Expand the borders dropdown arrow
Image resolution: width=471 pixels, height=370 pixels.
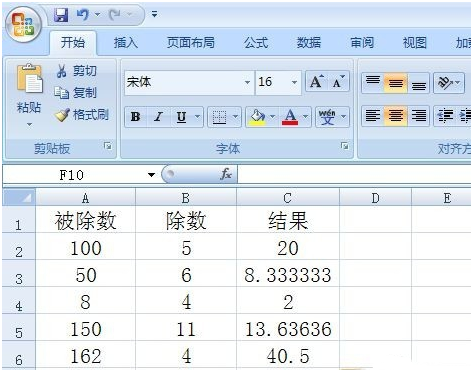pos(235,117)
